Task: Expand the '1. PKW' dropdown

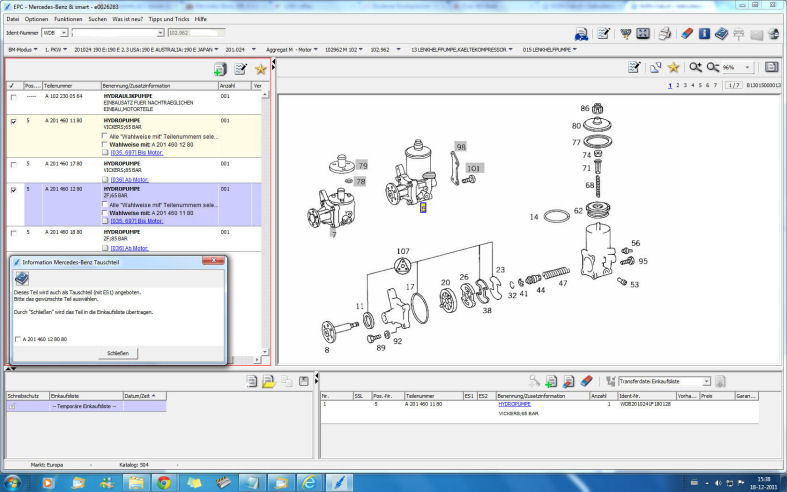Action: pos(65,50)
